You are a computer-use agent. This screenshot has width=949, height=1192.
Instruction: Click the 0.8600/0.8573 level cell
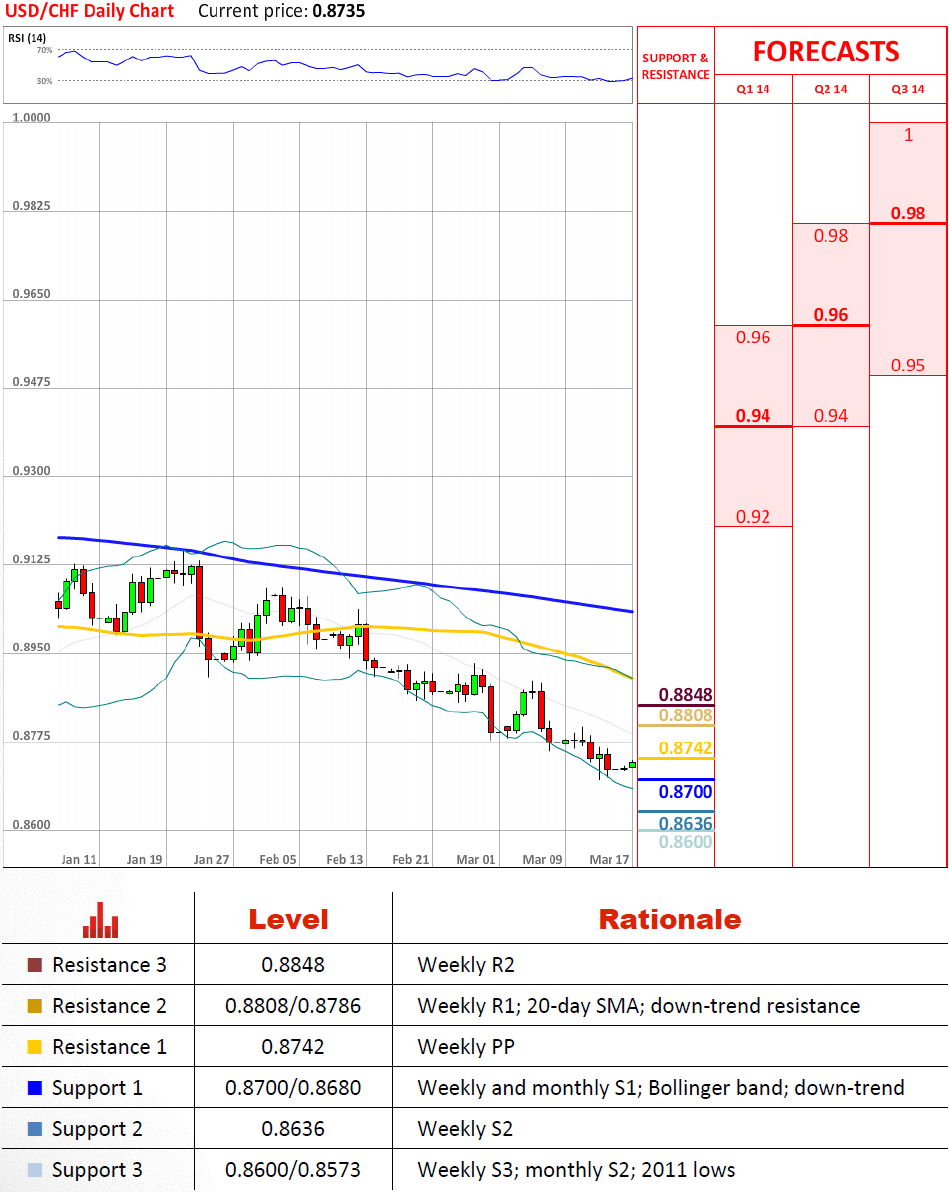(293, 1170)
